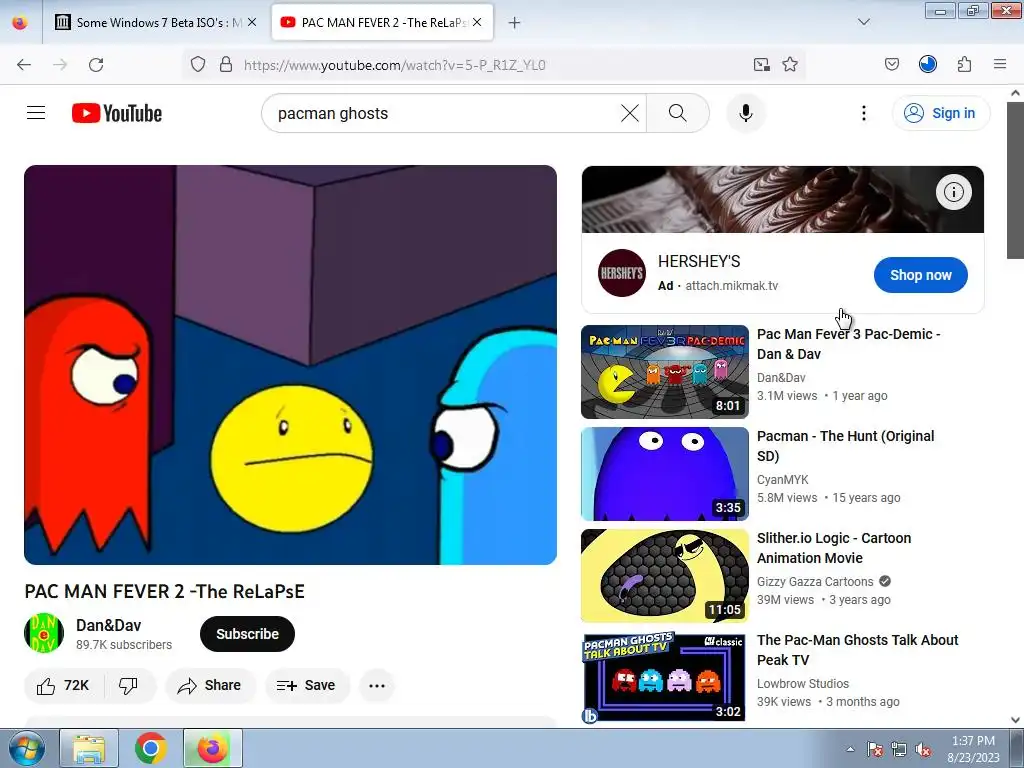Like the video with thumbs-up 72K
The image size is (1024, 768).
pos(63,685)
